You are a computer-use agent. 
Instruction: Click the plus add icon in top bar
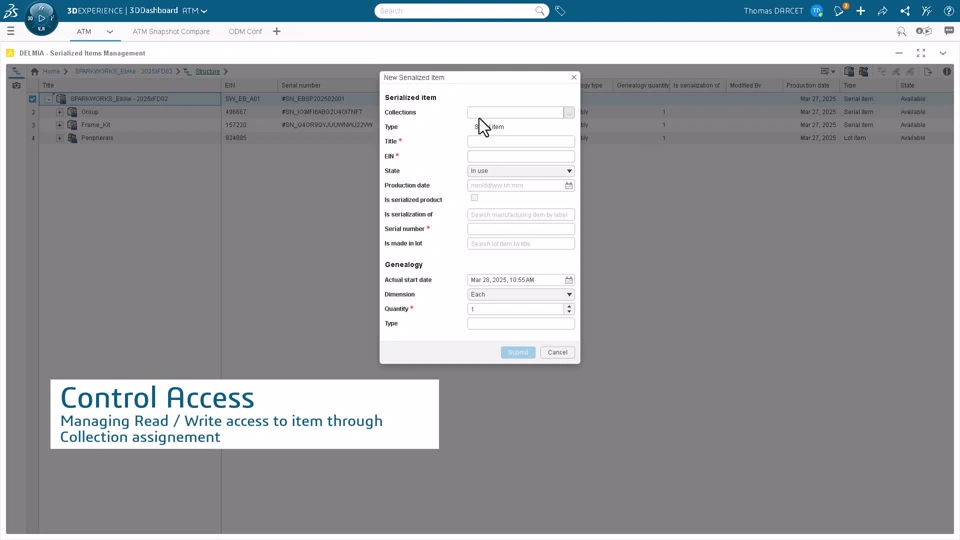tap(860, 10)
